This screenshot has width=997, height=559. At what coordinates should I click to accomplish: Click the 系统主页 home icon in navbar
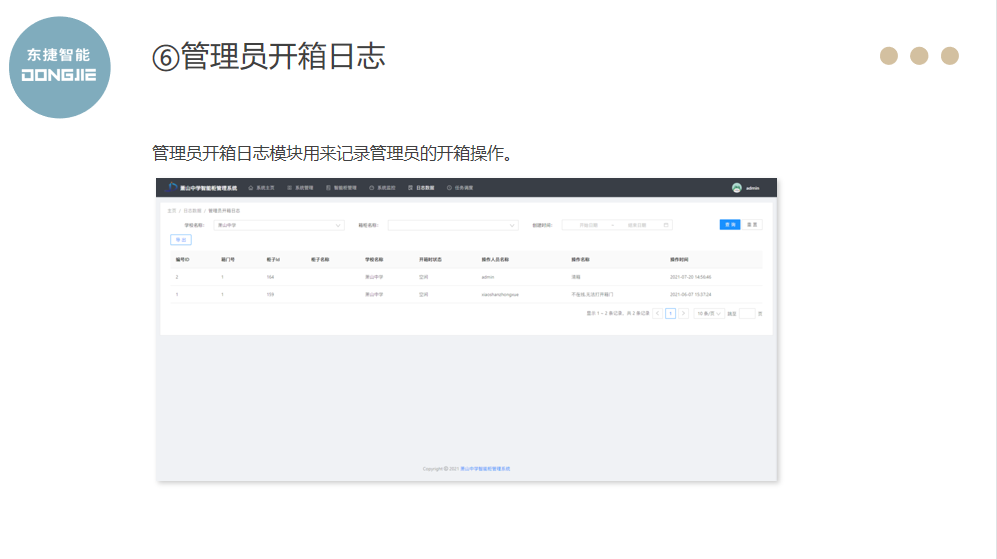(251, 187)
